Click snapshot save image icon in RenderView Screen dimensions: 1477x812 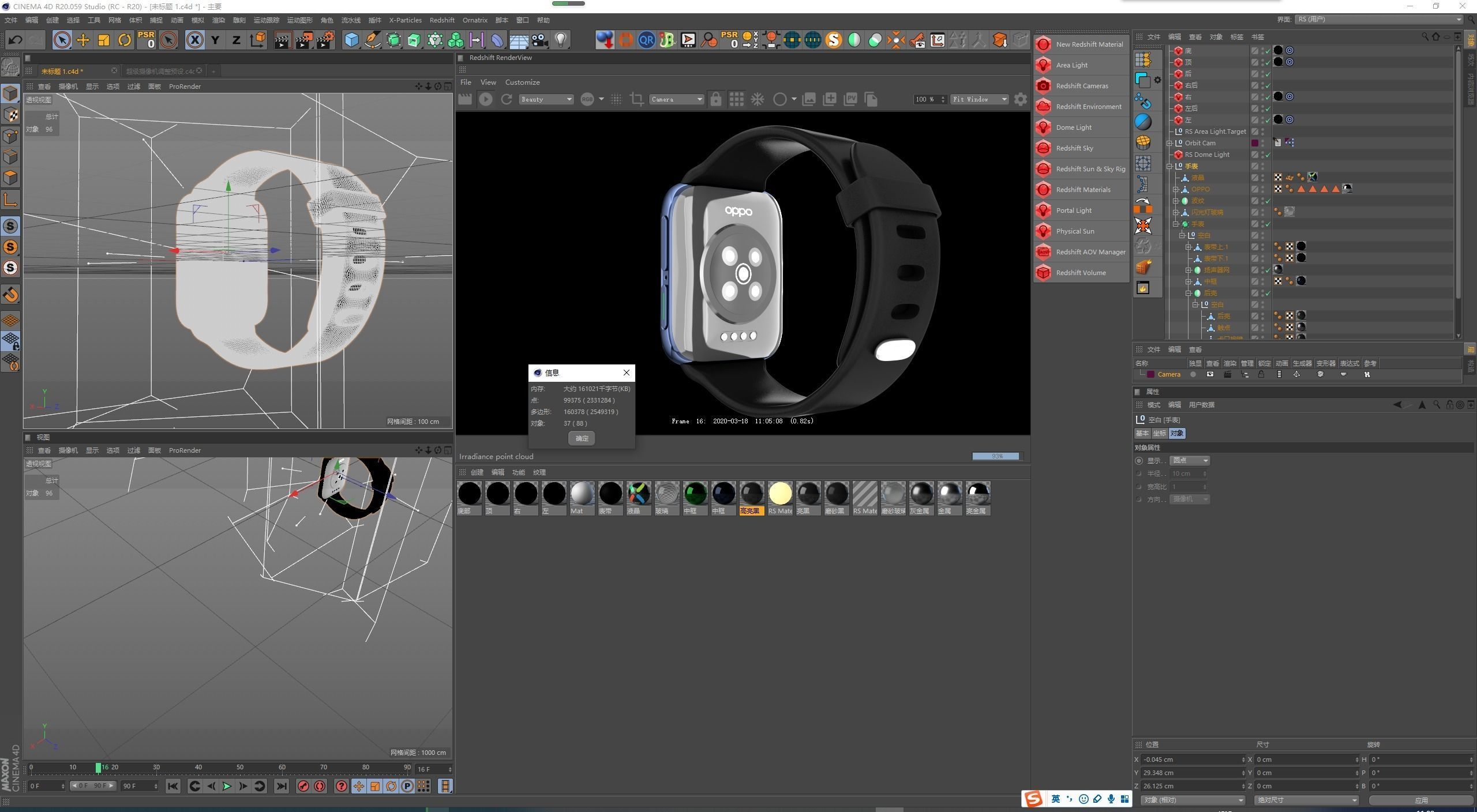click(809, 99)
